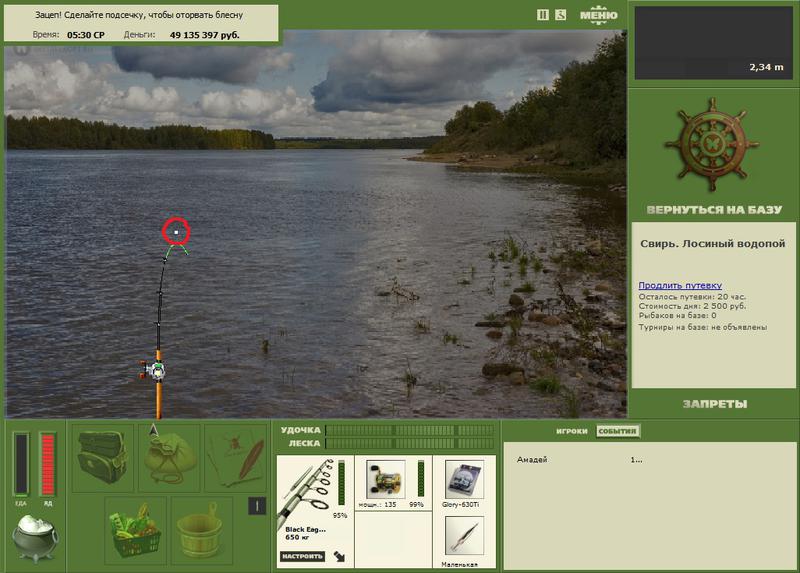Viewport: 800px width, 573px height.
Task: Open the notebook with feather icon
Action: [x=236, y=458]
